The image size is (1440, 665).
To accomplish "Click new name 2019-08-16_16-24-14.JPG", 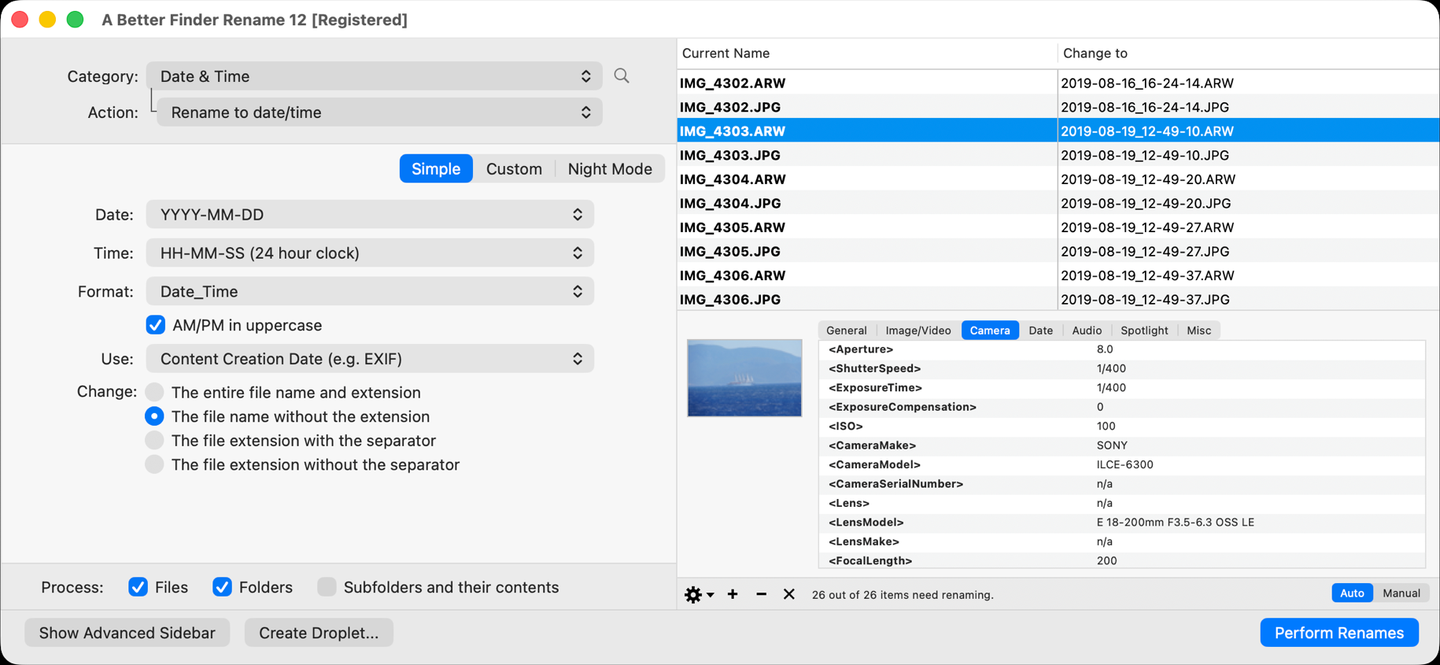I will [1145, 107].
